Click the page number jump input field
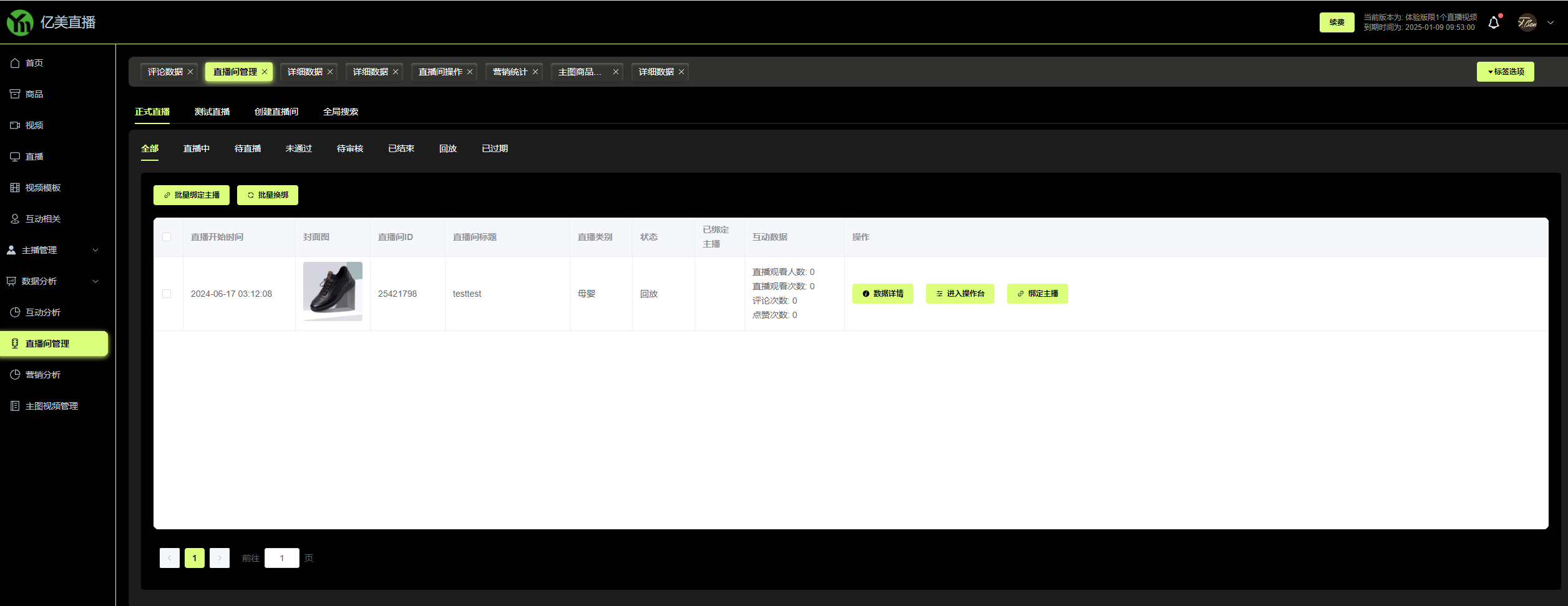This screenshot has height=606, width=1568. tap(281, 558)
